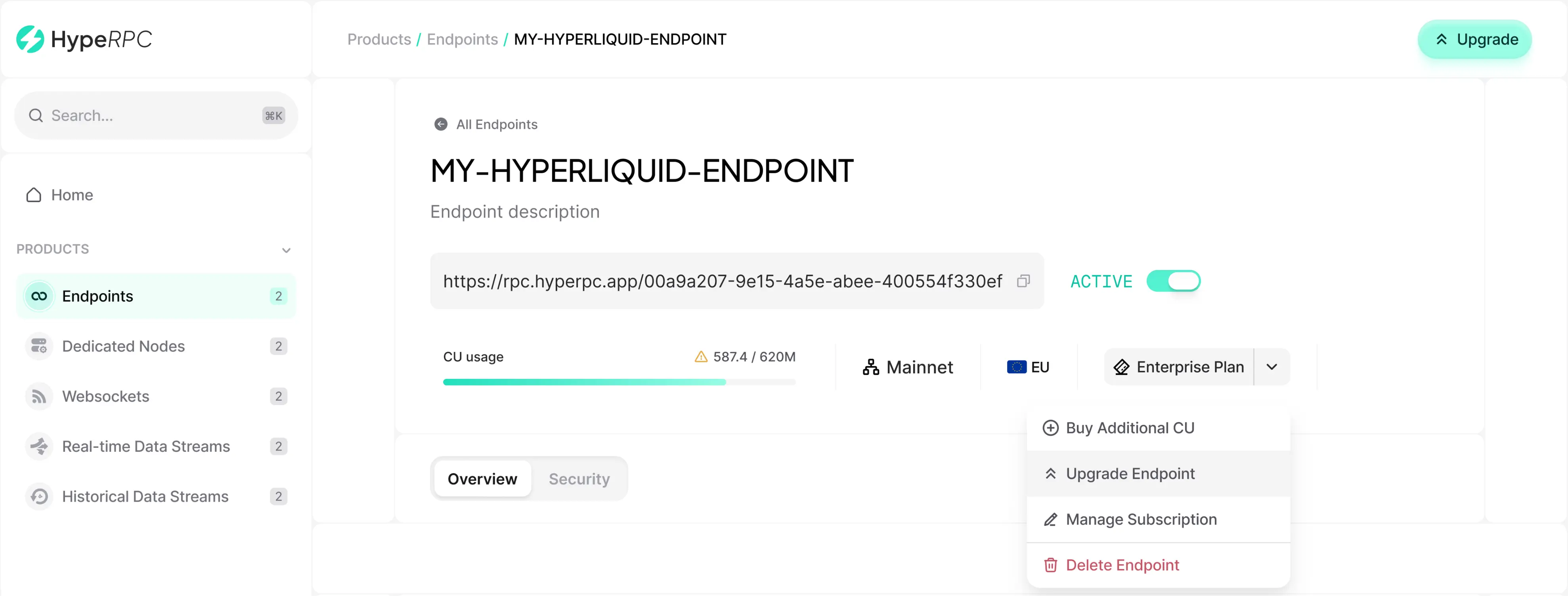Open Dedicated Nodes server icon in sidebar
The image size is (1568, 596).
point(39,346)
